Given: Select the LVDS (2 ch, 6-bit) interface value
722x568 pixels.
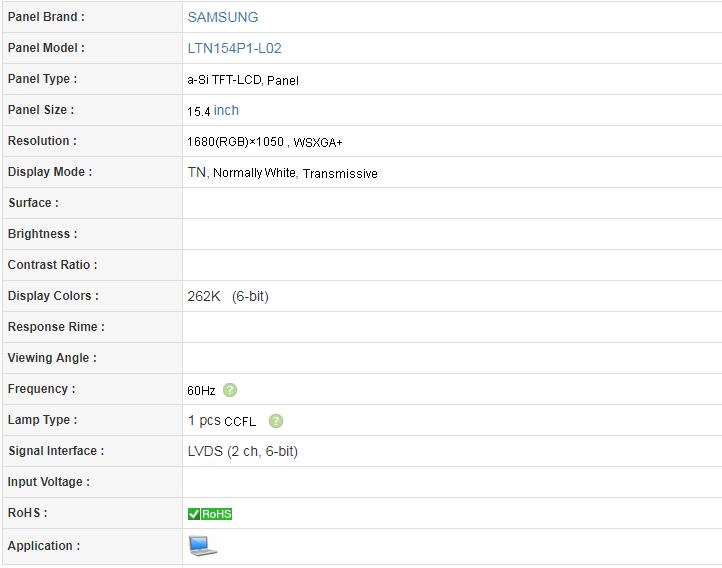Looking at the screenshot, I should pyautogui.click(x=242, y=451).
